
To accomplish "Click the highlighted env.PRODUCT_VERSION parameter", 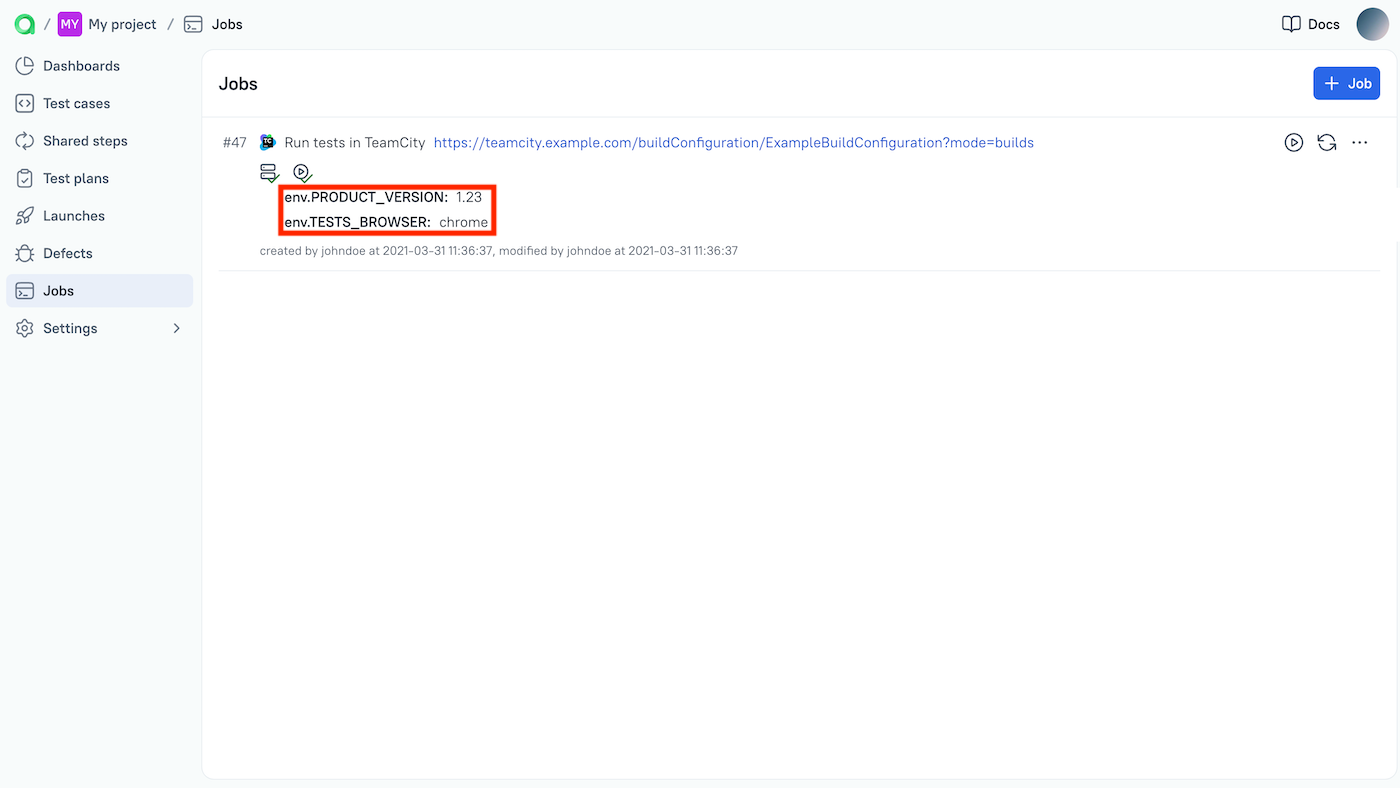I will (x=386, y=197).
